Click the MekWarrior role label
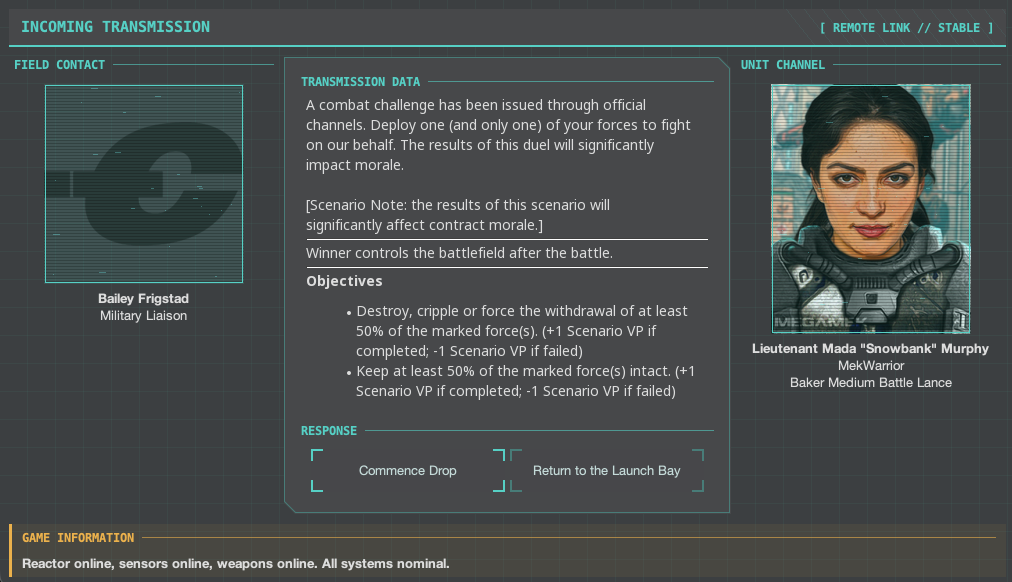Viewport: 1012px width, 582px height. coord(871,365)
